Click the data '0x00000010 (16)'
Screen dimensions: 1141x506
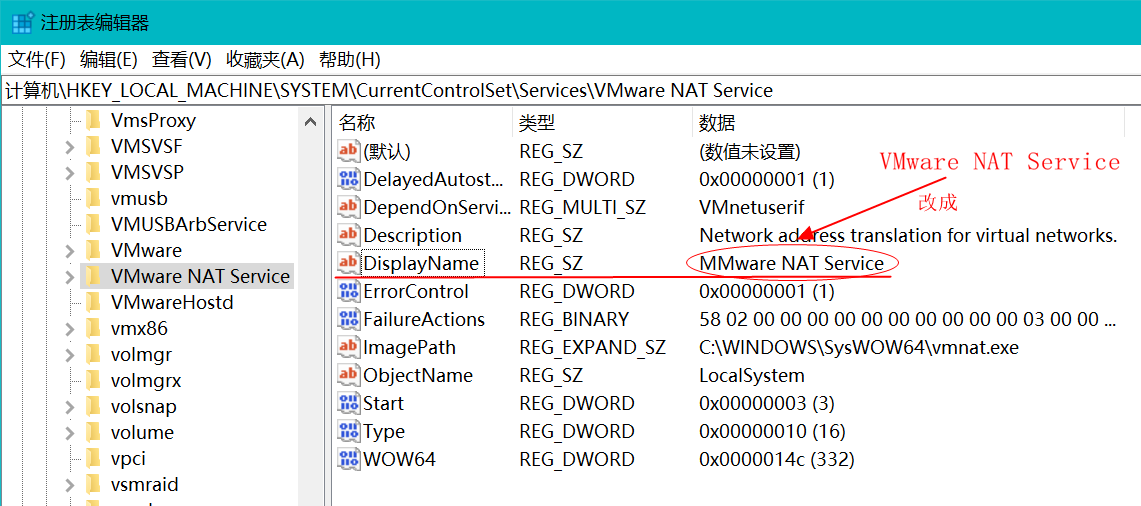point(772,431)
